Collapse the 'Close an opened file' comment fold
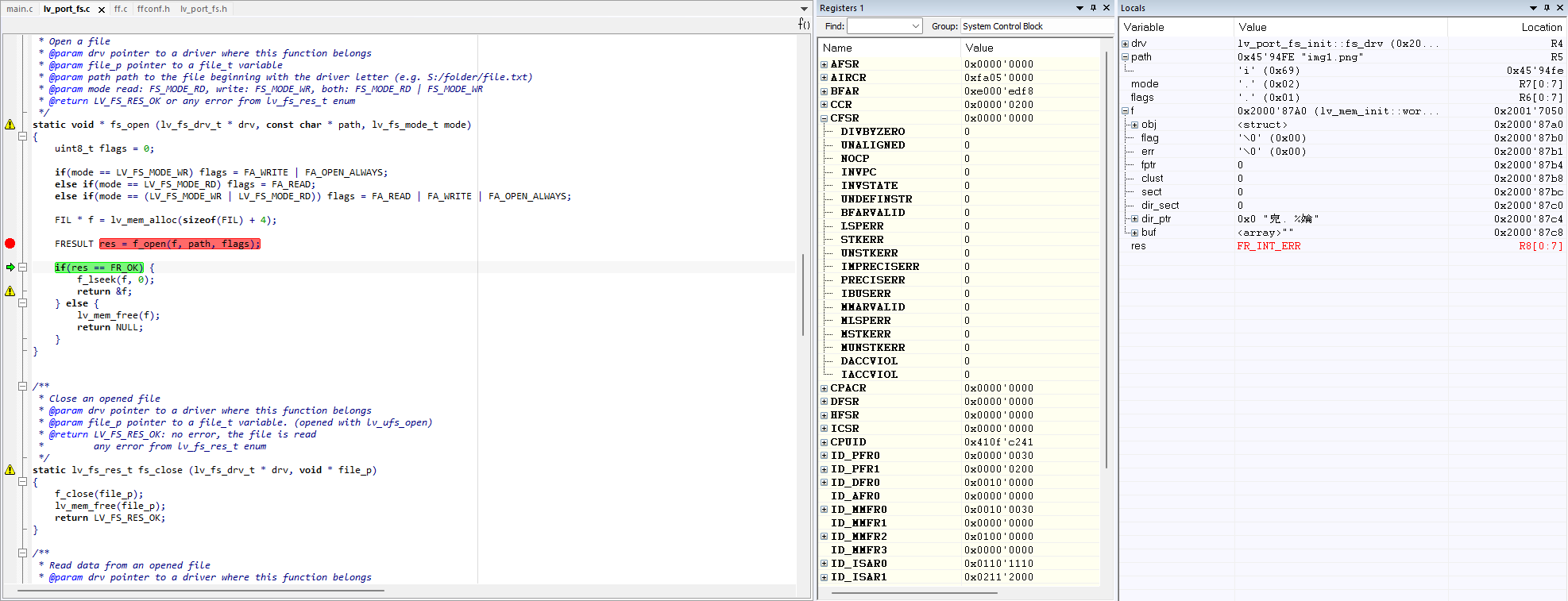The height and width of the screenshot is (601, 1568). point(23,387)
